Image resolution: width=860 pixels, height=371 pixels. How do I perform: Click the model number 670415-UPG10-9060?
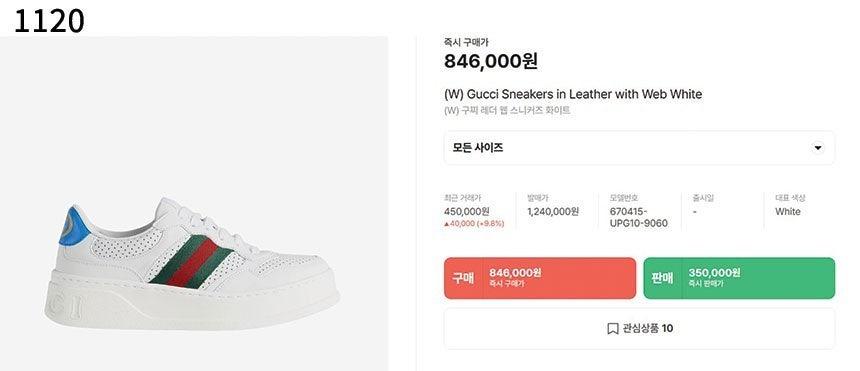pos(638,217)
